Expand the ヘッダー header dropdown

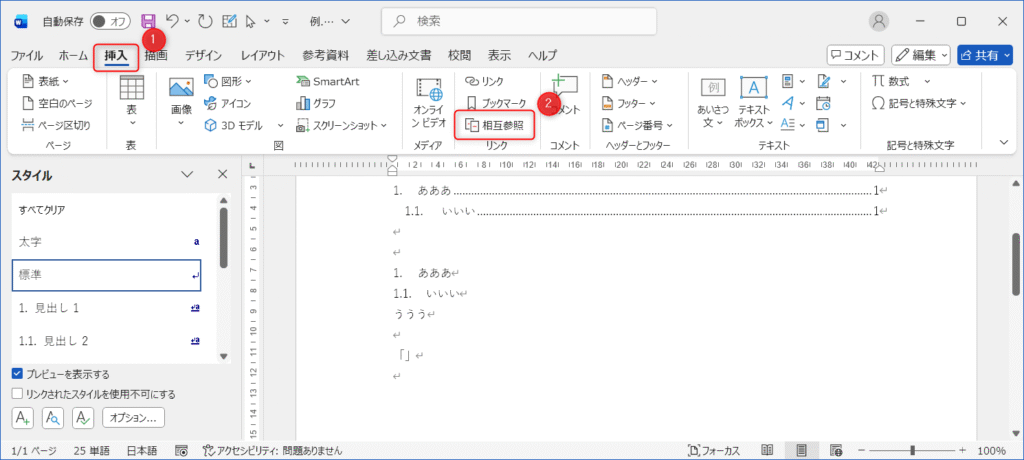[630, 81]
